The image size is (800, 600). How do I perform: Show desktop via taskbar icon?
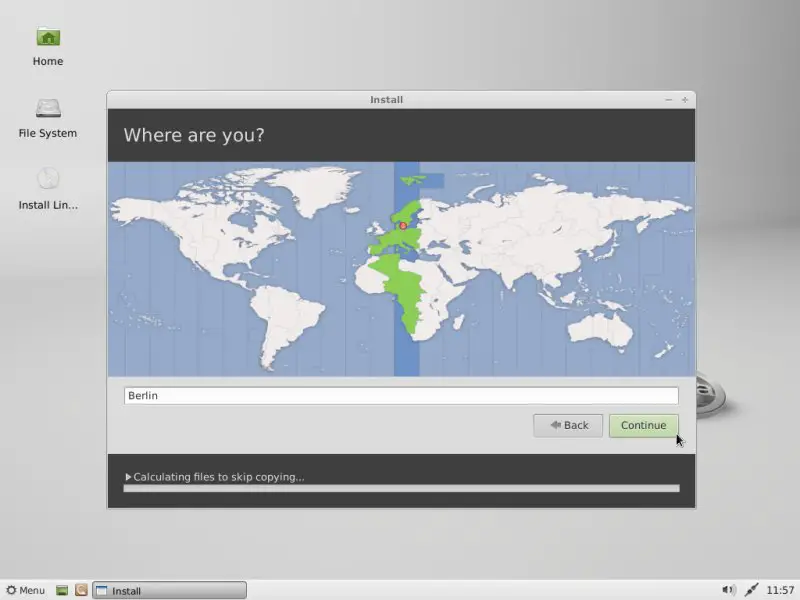pos(62,590)
